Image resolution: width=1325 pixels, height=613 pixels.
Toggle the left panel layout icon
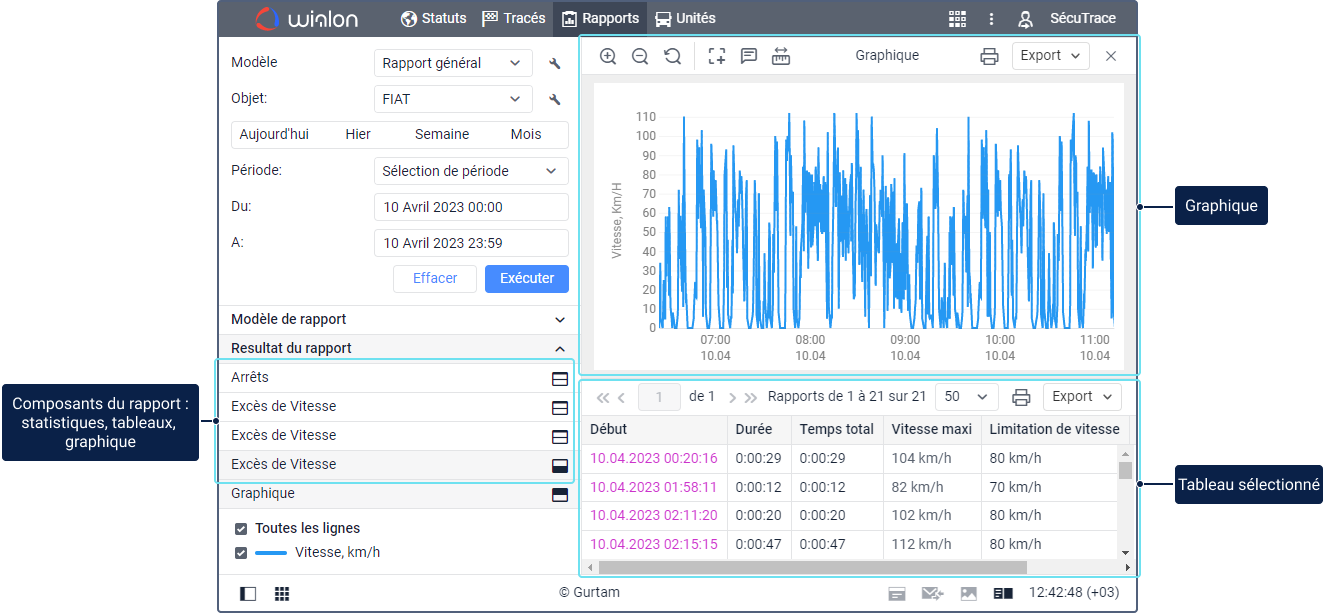click(x=248, y=593)
